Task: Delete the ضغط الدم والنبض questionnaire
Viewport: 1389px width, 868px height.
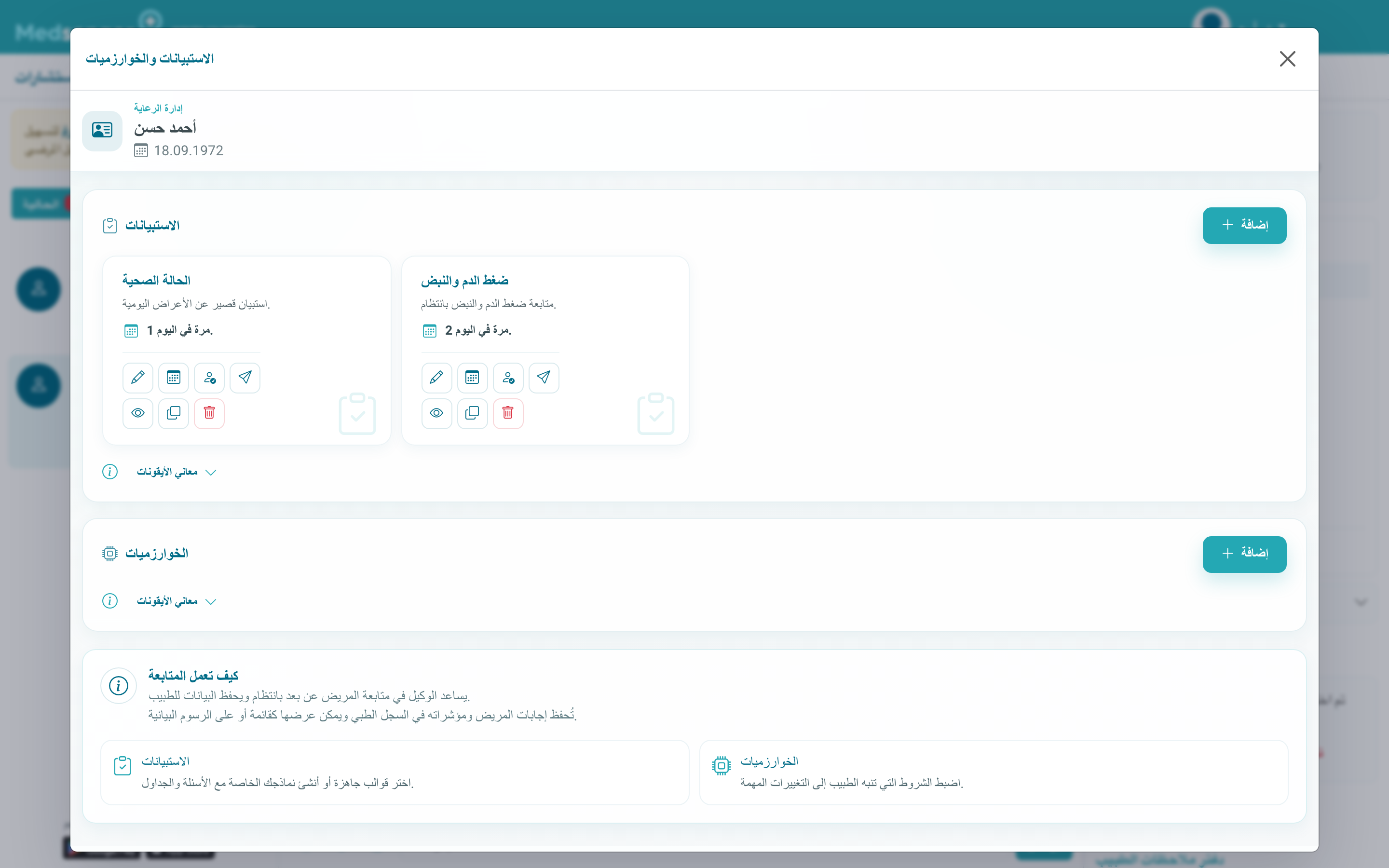Action: click(508, 413)
